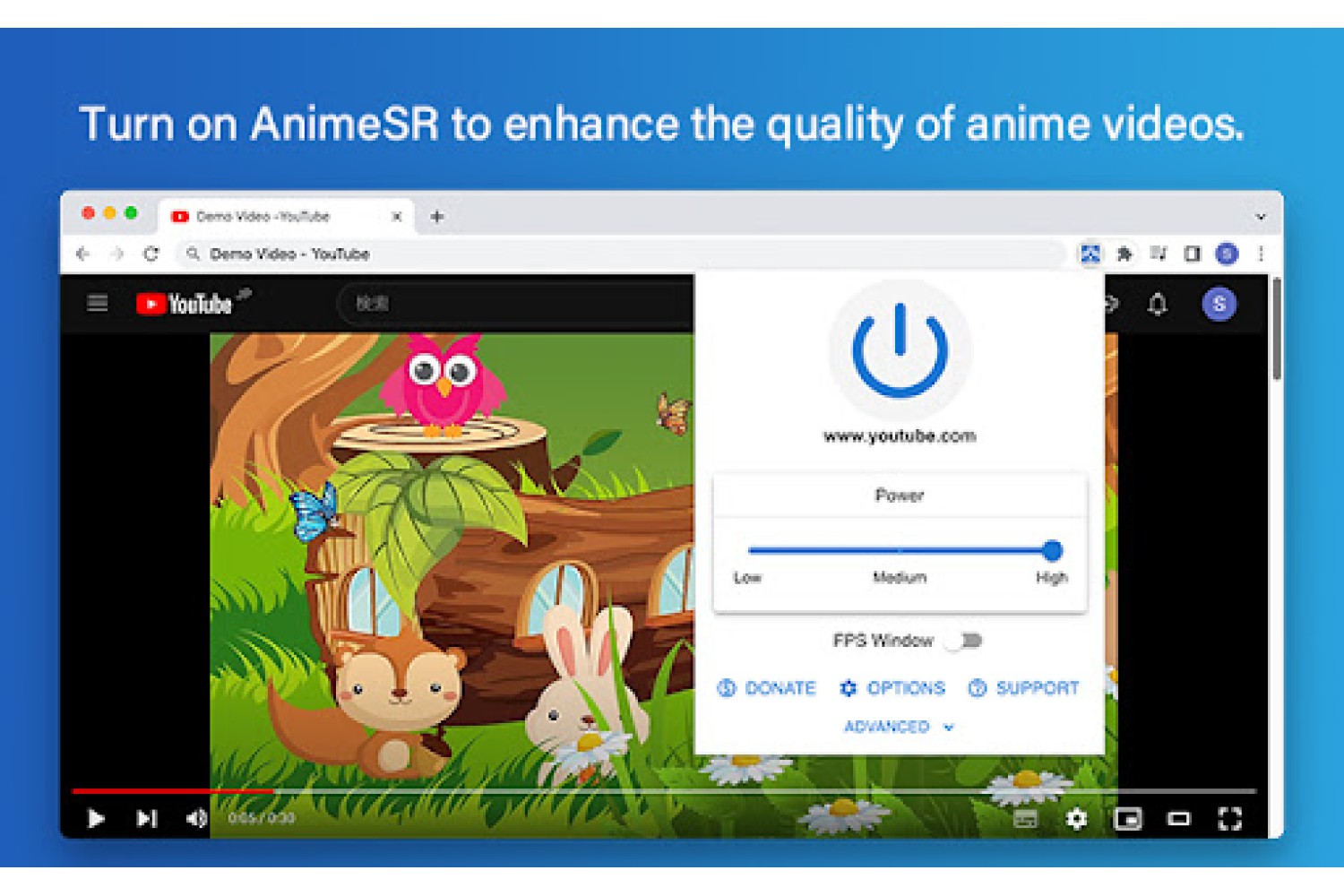Click the DONATE button
Screen dimensions: 1344x896
(767, 688)
